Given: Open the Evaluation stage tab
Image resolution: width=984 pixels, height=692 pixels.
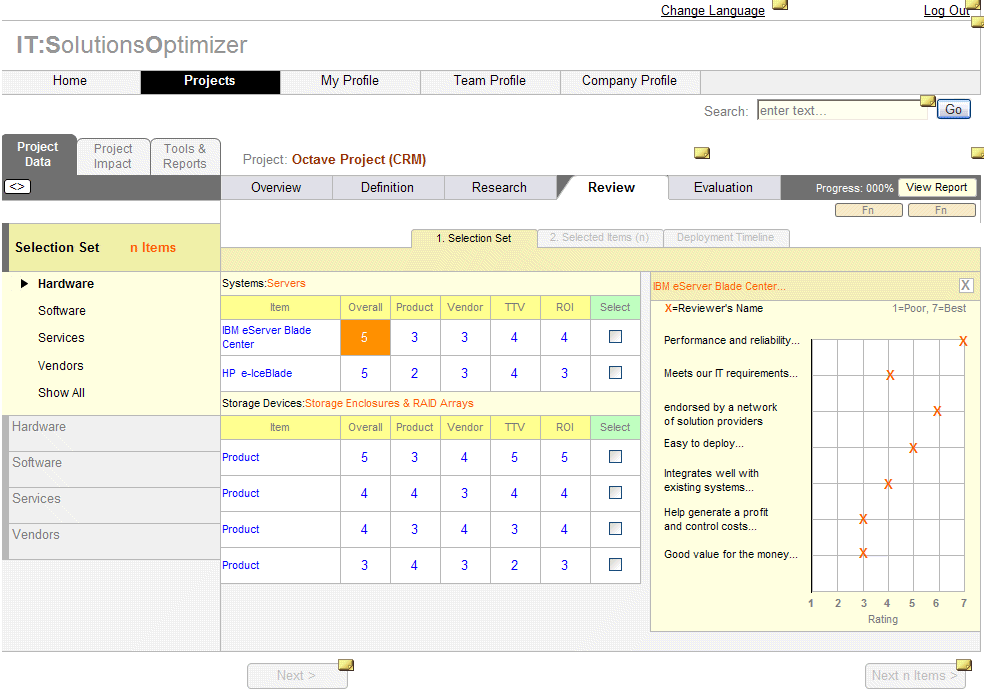Looking at the screenshot, I should coord(723,188).
